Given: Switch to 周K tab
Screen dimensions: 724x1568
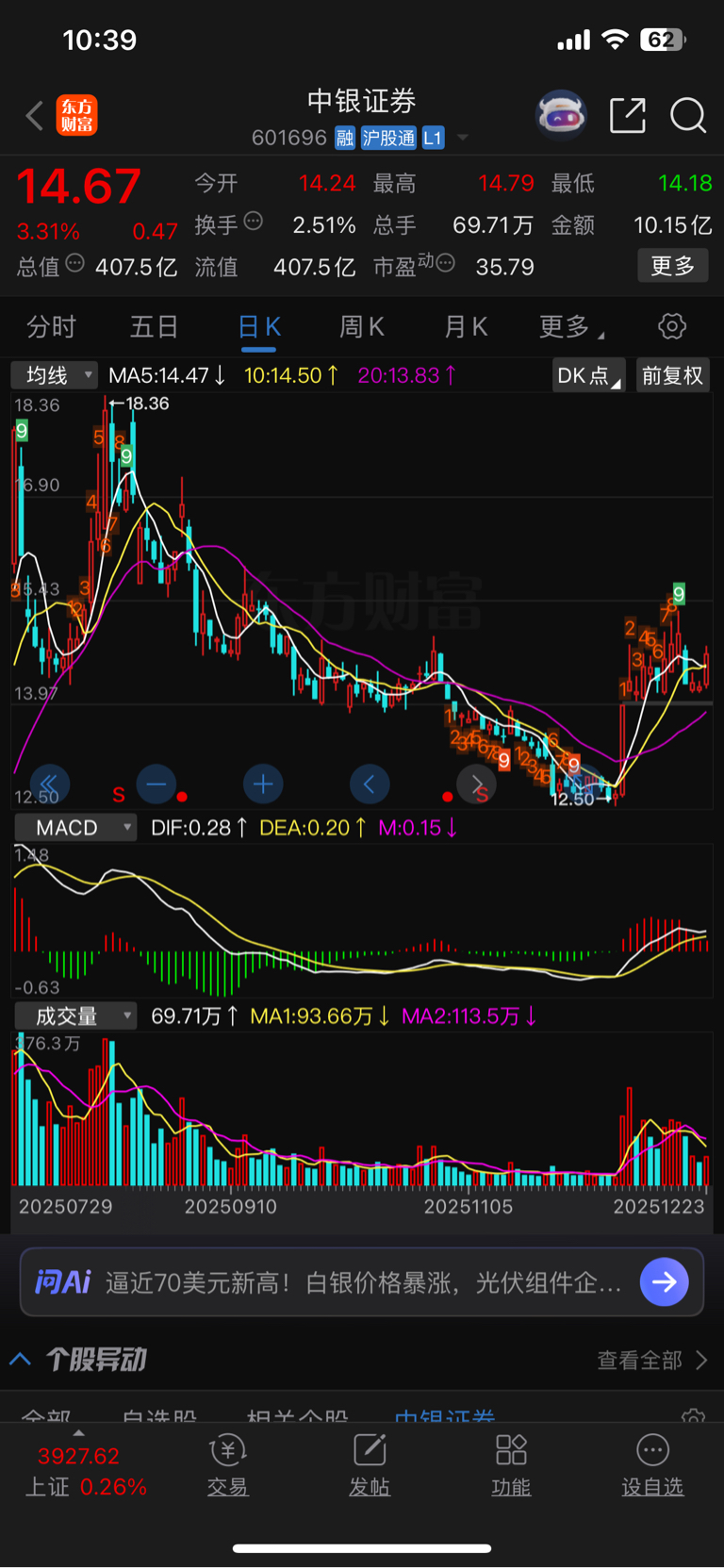Looking at the screenshot, I should (362, 327).
